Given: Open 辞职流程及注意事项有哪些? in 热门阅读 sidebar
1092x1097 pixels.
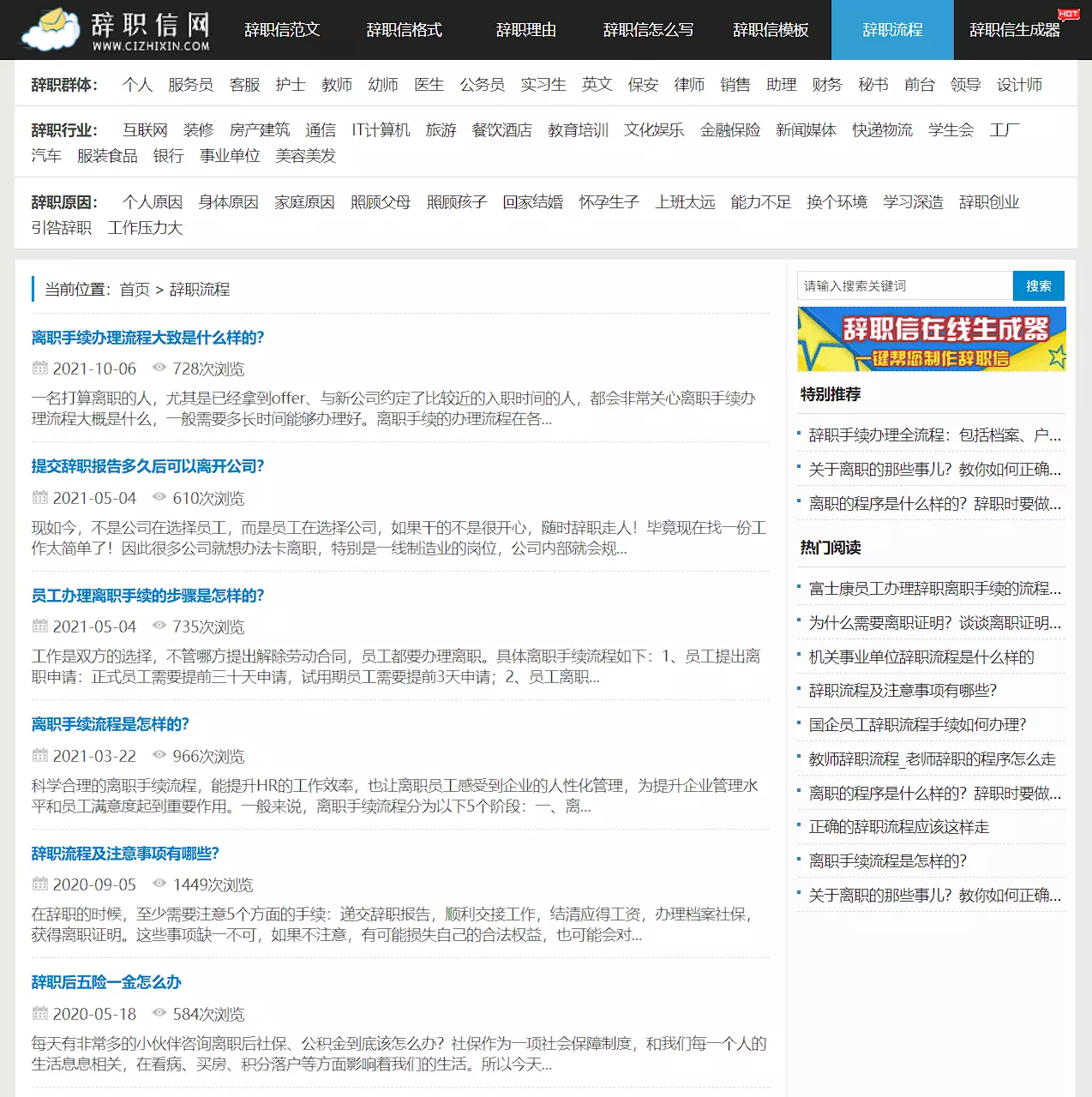Looking at the screenshot, I should pyautogui.click(x=902, y=691).
